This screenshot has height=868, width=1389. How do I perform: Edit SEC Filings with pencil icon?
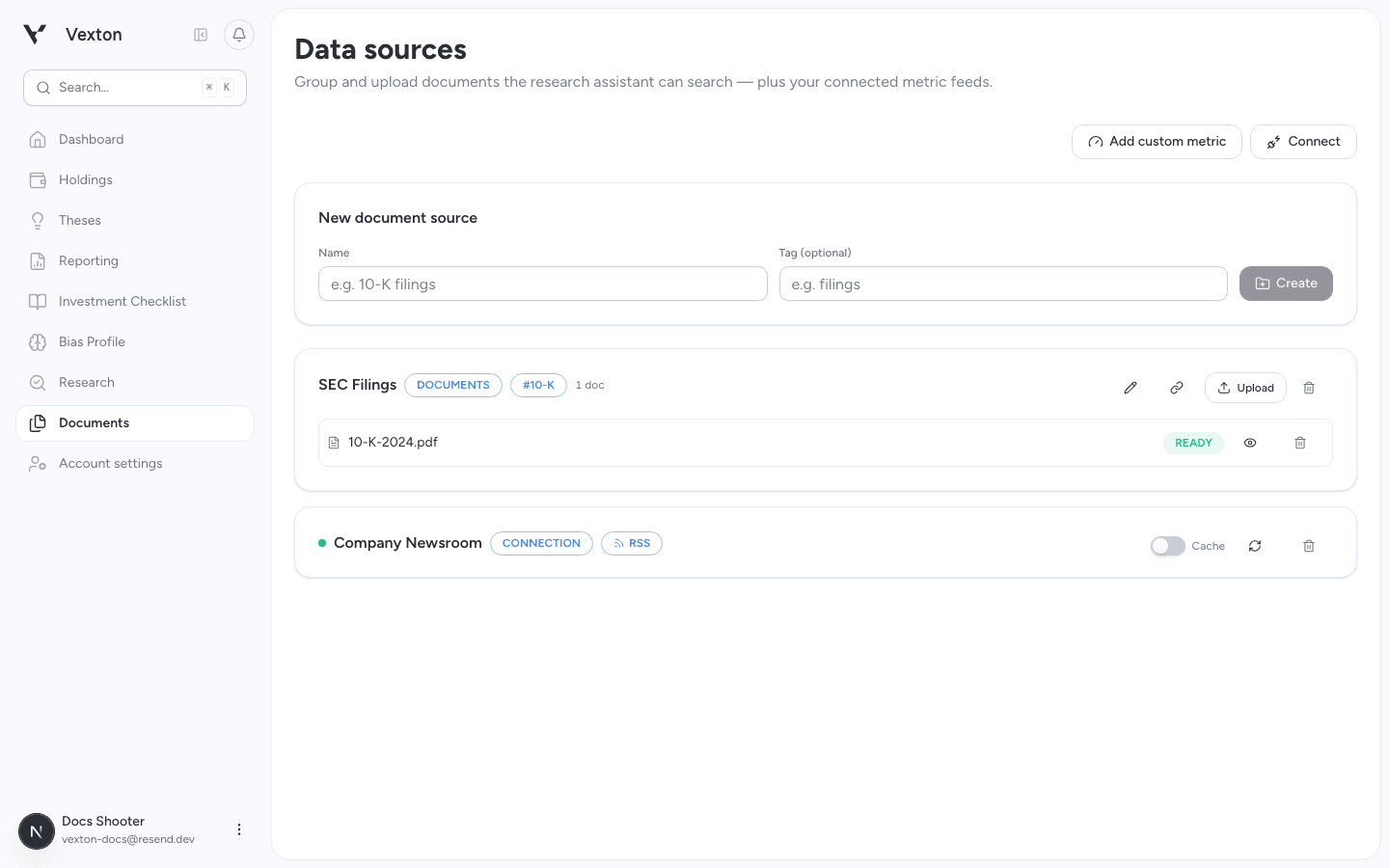coord(1130,388)
